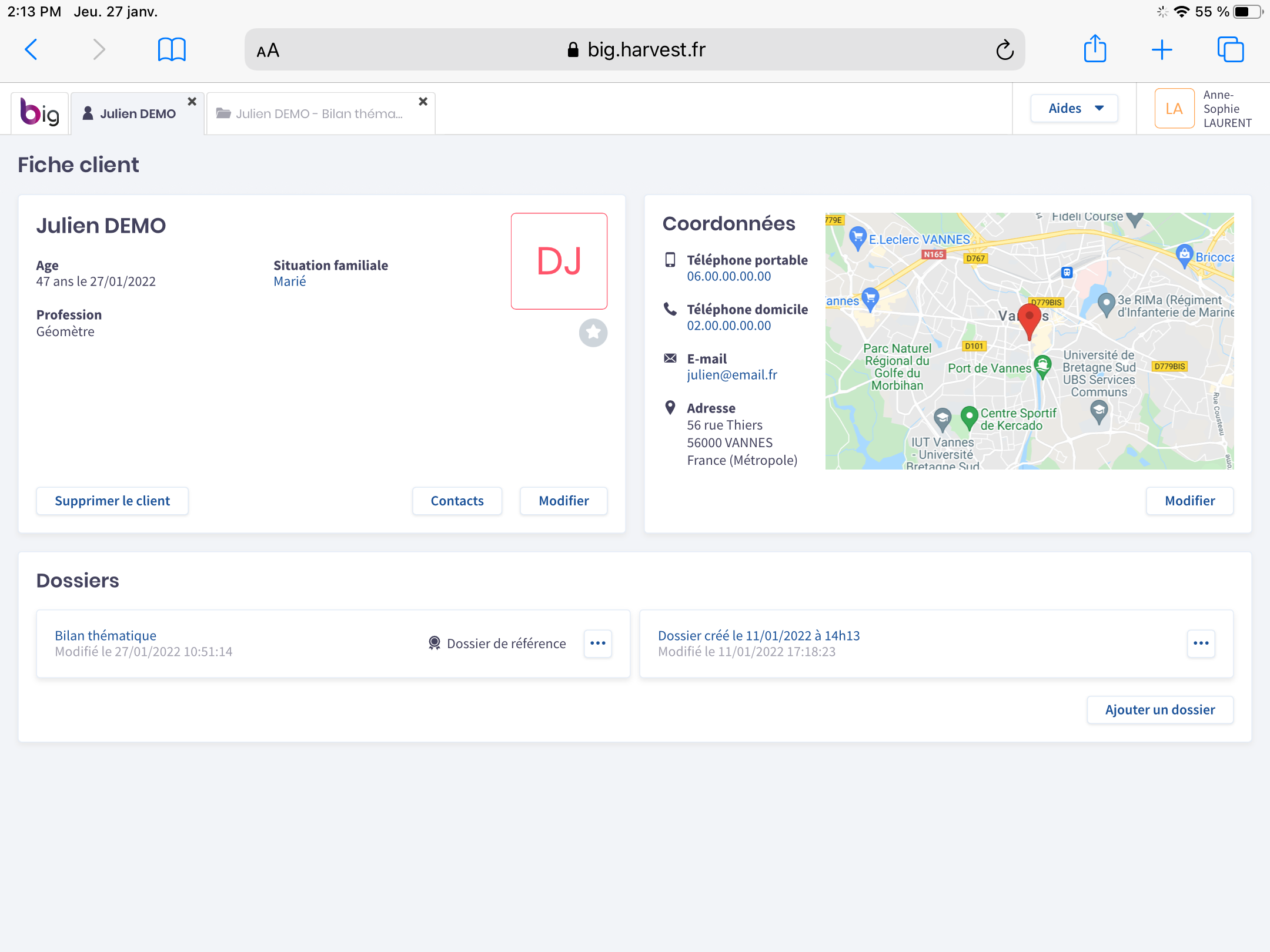Viewport: 1270px width, 952px height.
Task: Open options menu for Bilan thématique dossier
Action: [x=598, y=643]
